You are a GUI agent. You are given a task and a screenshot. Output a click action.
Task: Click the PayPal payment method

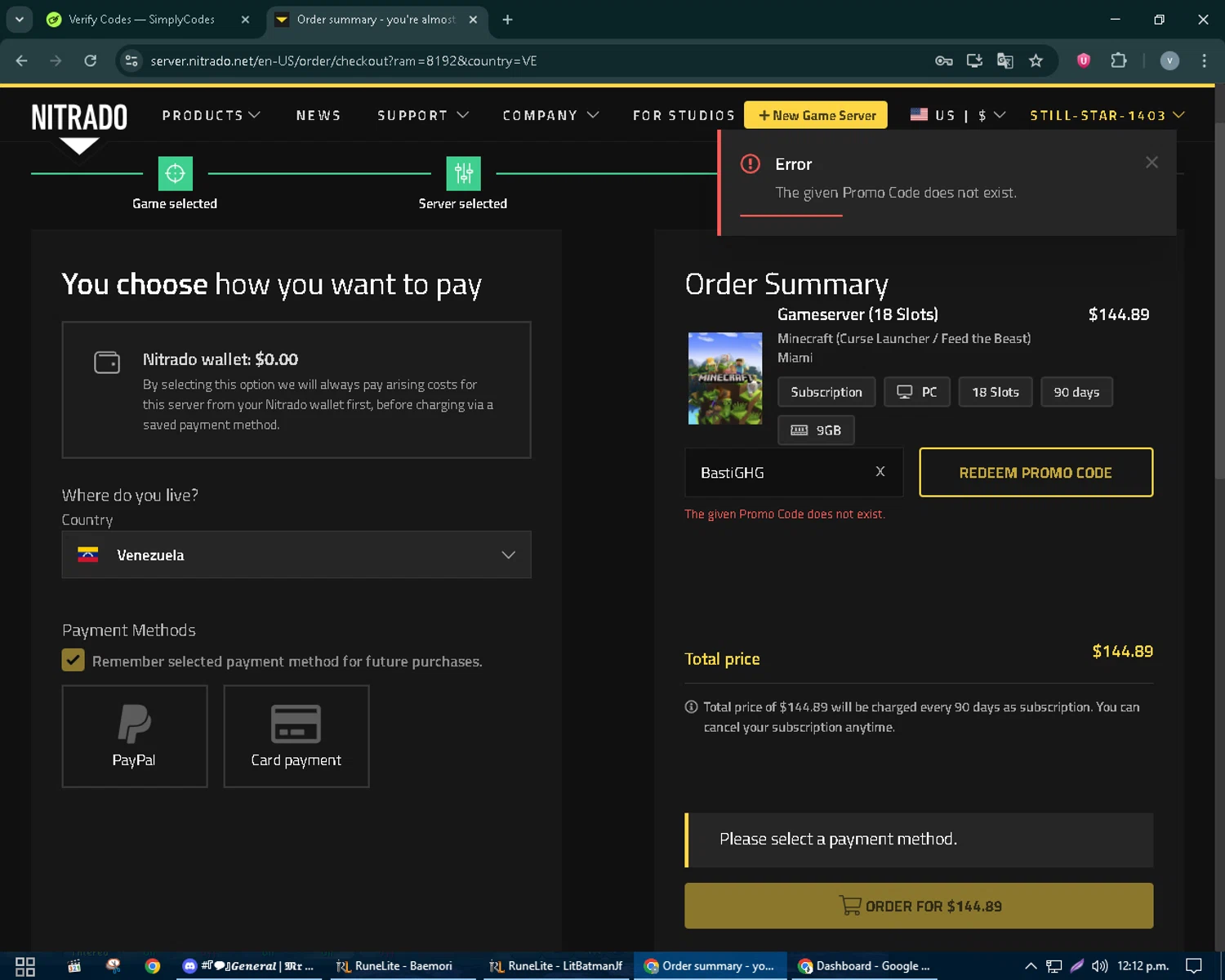point(135,736)
